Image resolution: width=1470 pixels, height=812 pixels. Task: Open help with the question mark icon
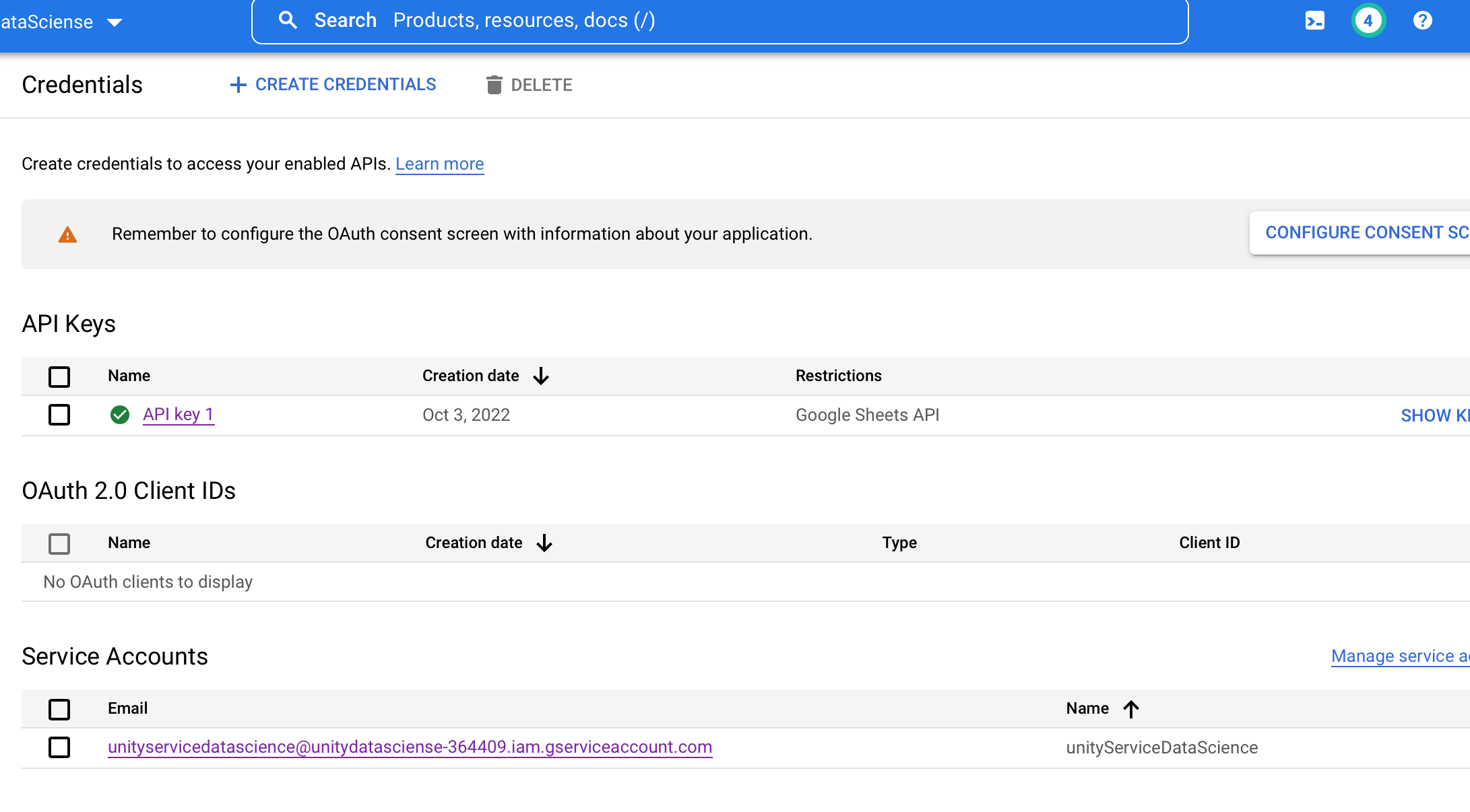click(x=1422, y=20)
